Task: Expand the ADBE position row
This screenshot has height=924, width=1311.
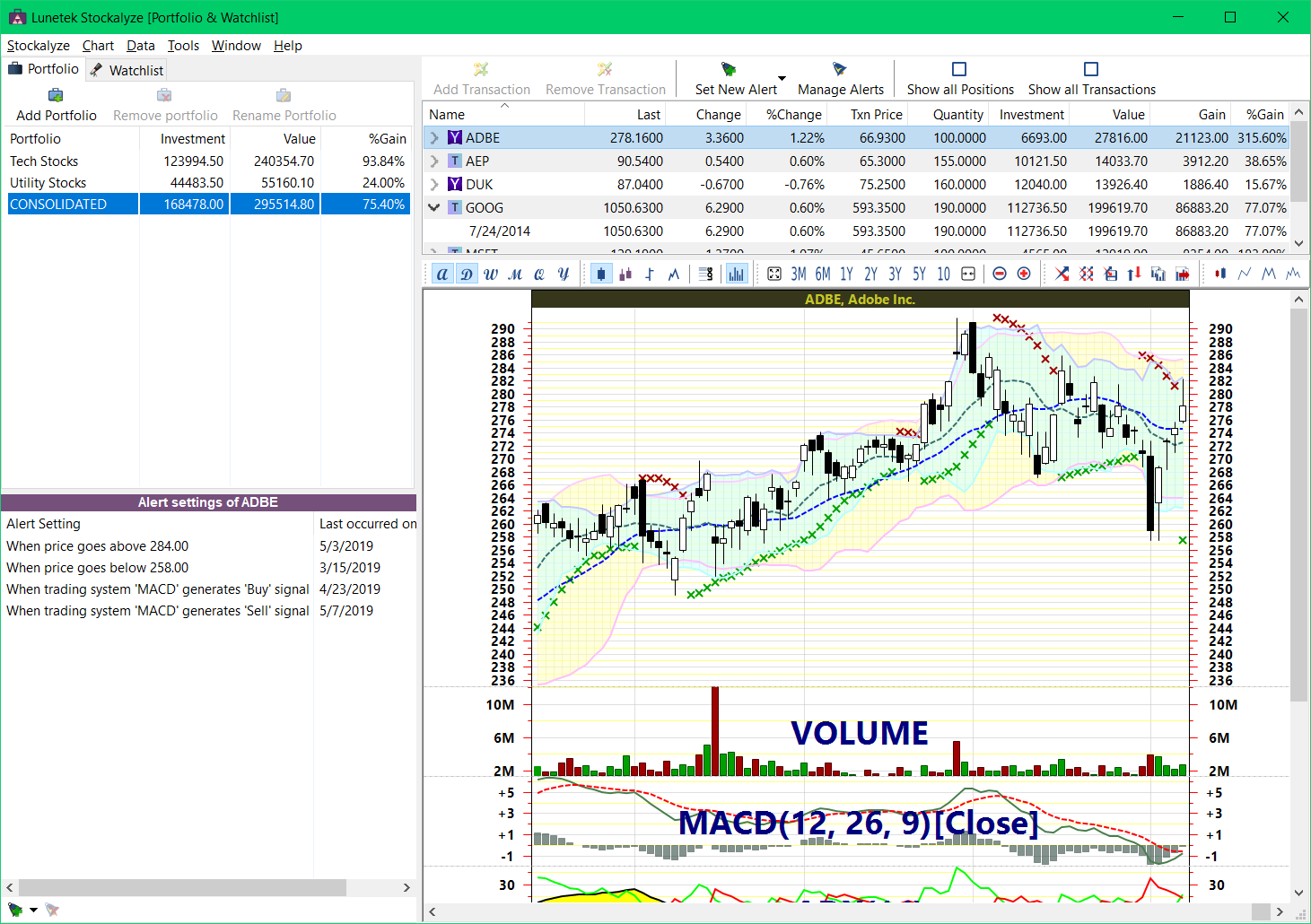Action: click(x=433, y=137)
